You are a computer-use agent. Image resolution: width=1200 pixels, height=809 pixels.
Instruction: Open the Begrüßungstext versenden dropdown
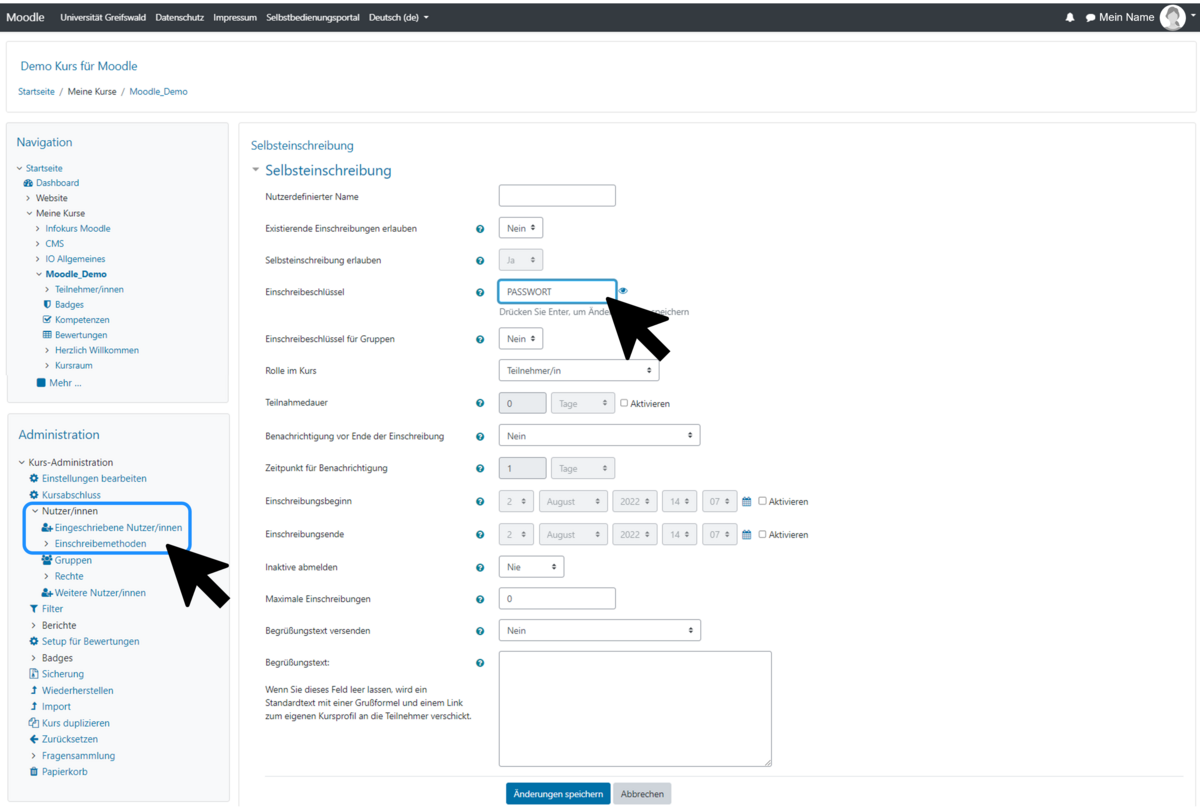[599, 631]
